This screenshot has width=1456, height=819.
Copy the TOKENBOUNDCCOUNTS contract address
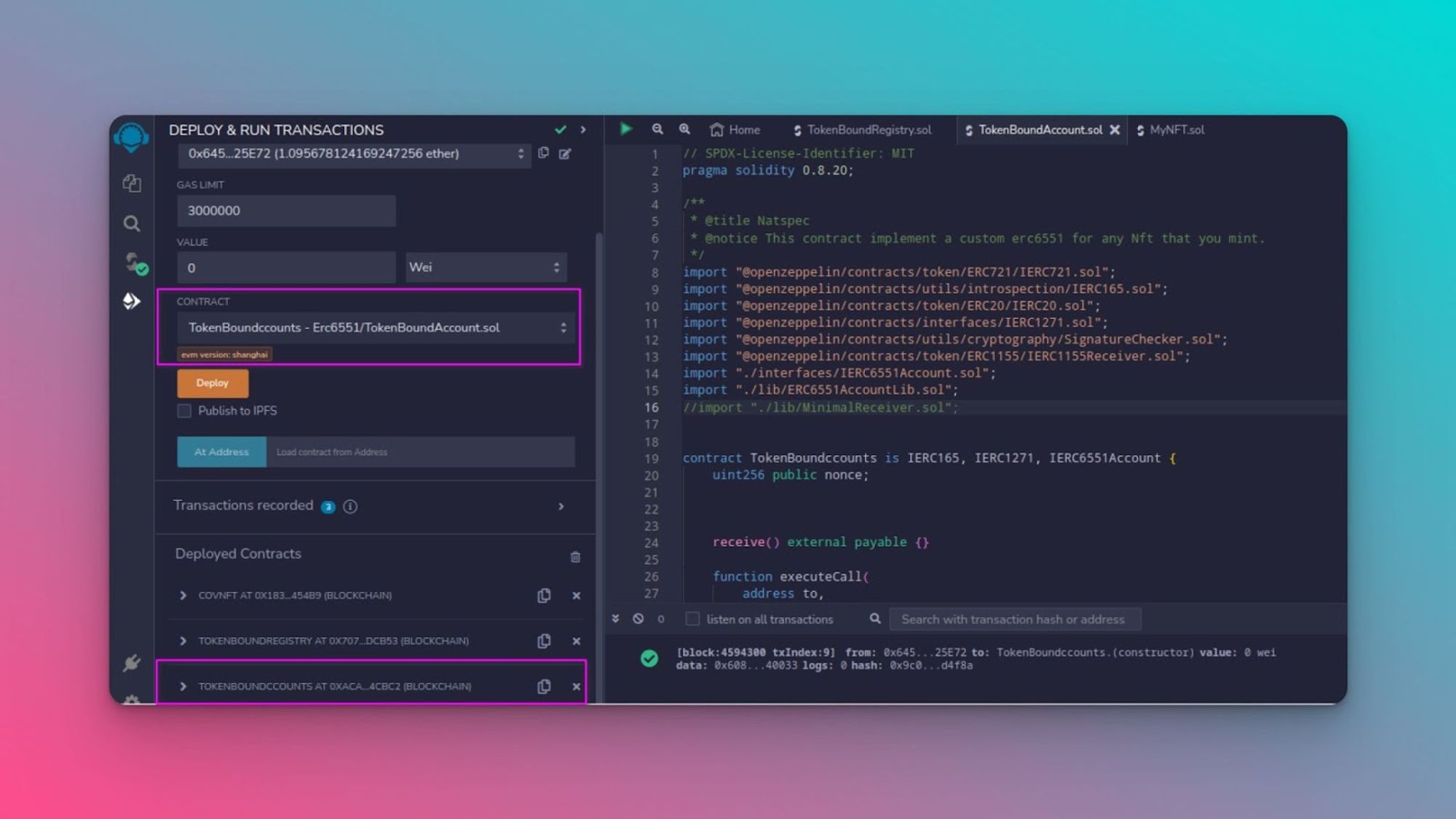544,687
